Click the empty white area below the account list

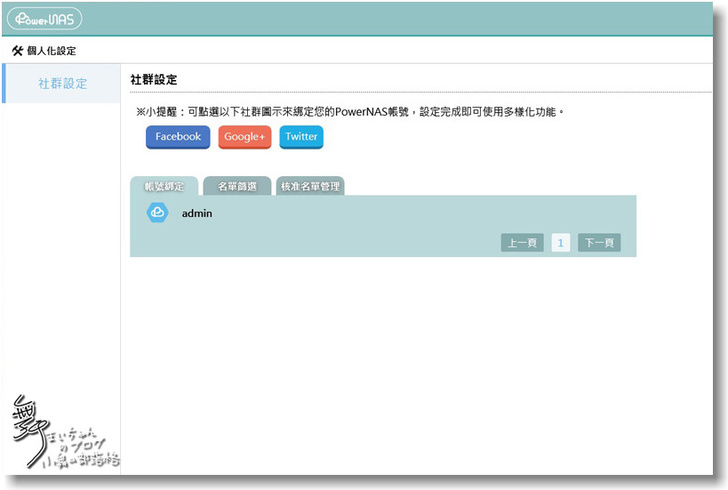[x=400, y=360]
